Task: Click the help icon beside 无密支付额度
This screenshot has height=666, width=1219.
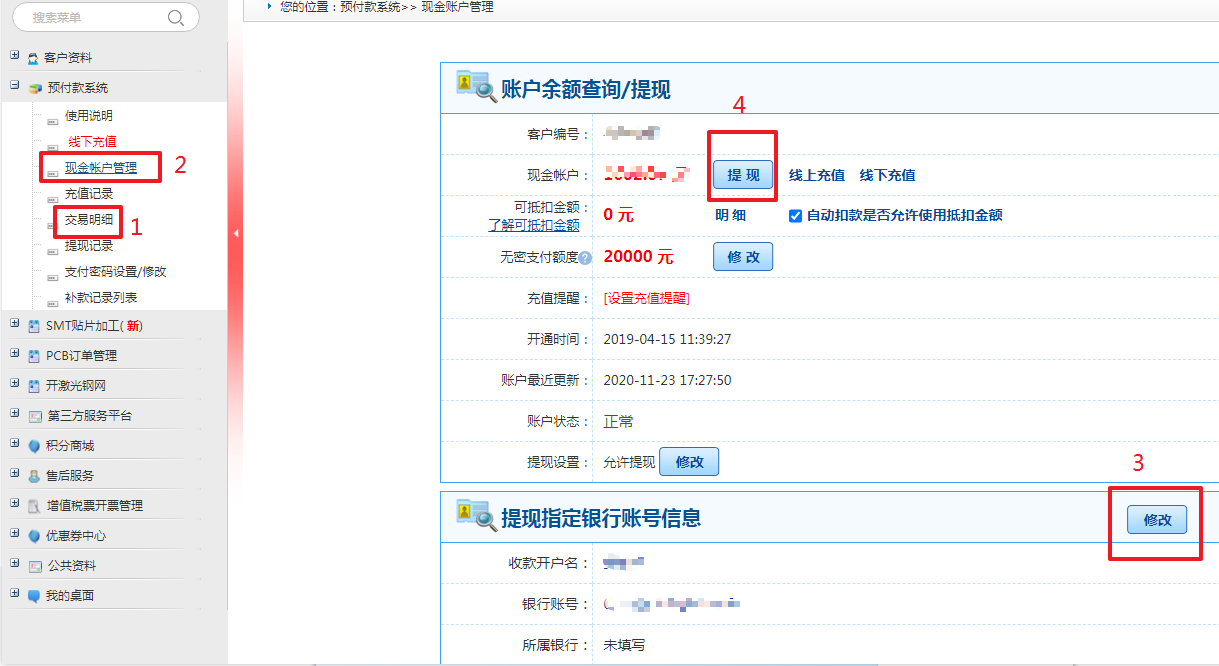Action: [585, 258]
